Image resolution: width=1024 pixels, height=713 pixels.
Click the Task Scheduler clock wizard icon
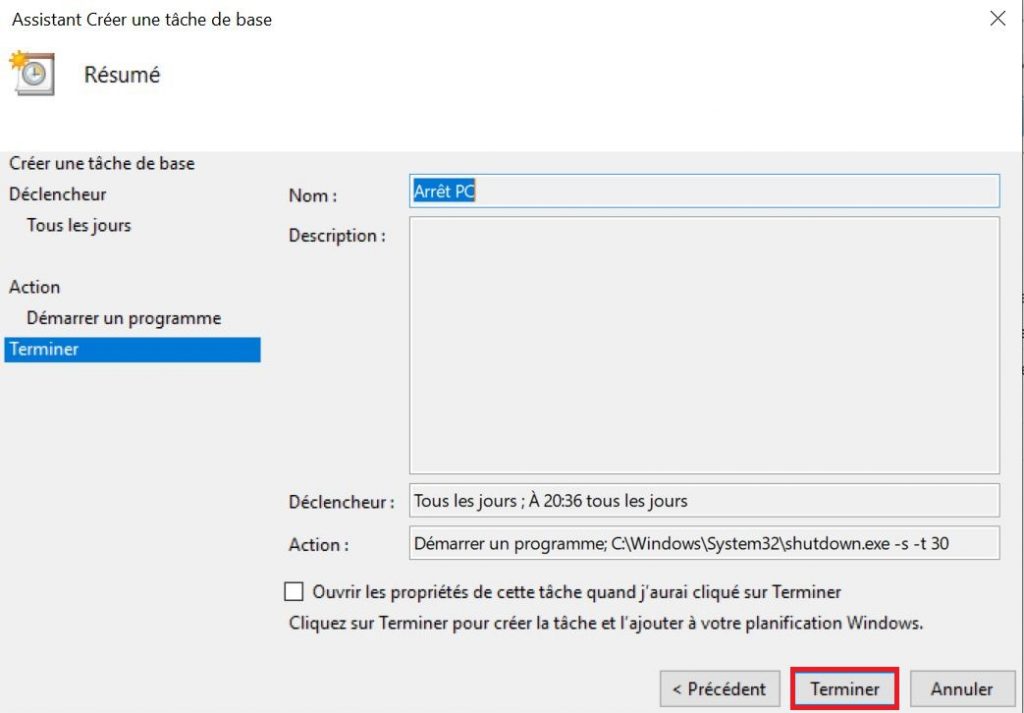31,73
